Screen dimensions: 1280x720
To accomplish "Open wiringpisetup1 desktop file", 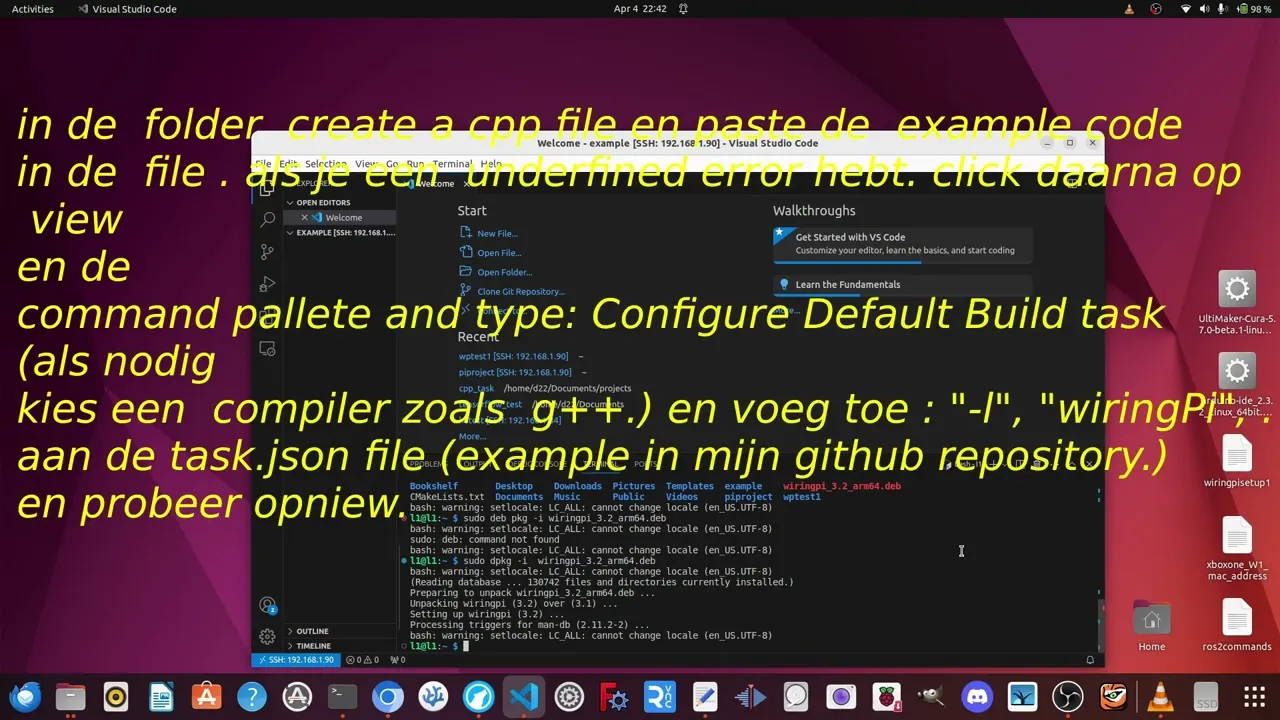I will [x=1237, y=463].
